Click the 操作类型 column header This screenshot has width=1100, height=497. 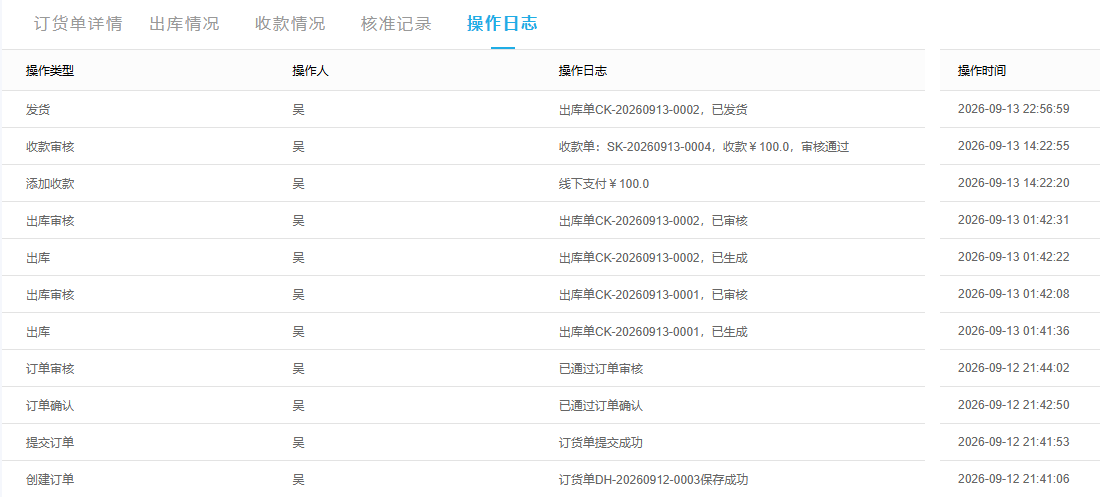click(x=50, y=71)
